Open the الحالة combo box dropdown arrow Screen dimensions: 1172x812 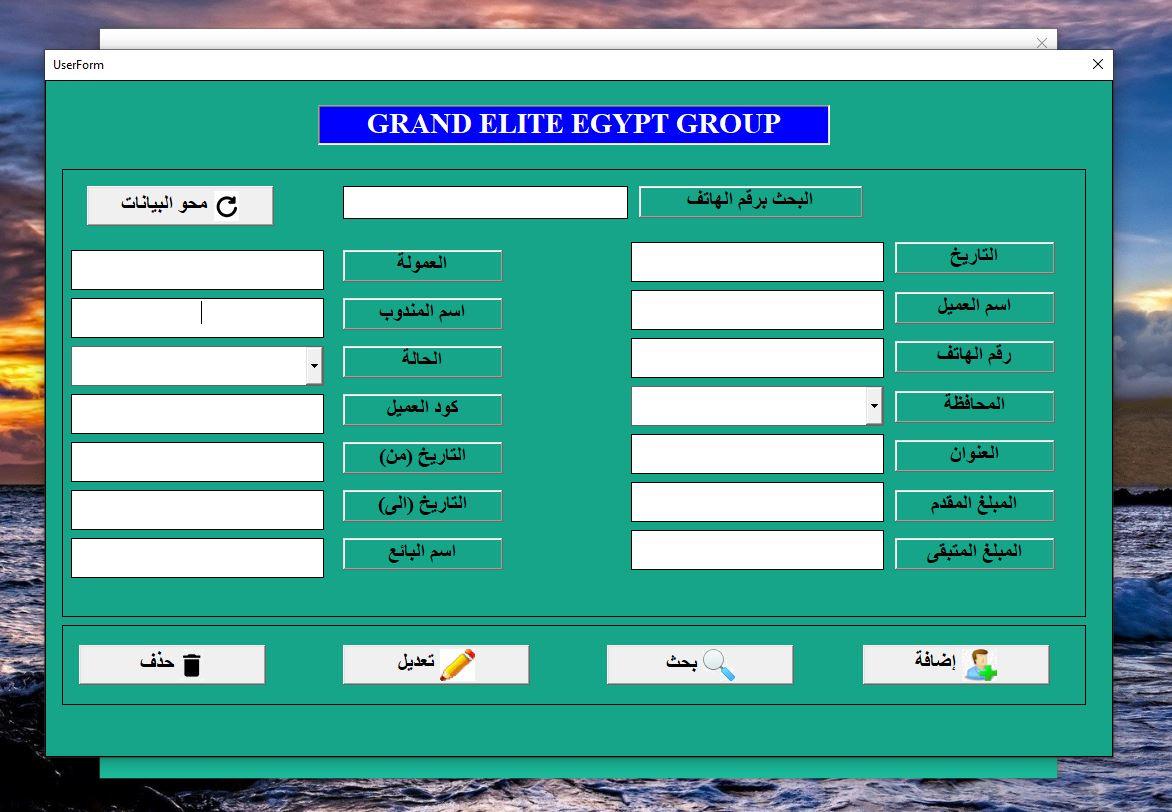tap(314, 366)
